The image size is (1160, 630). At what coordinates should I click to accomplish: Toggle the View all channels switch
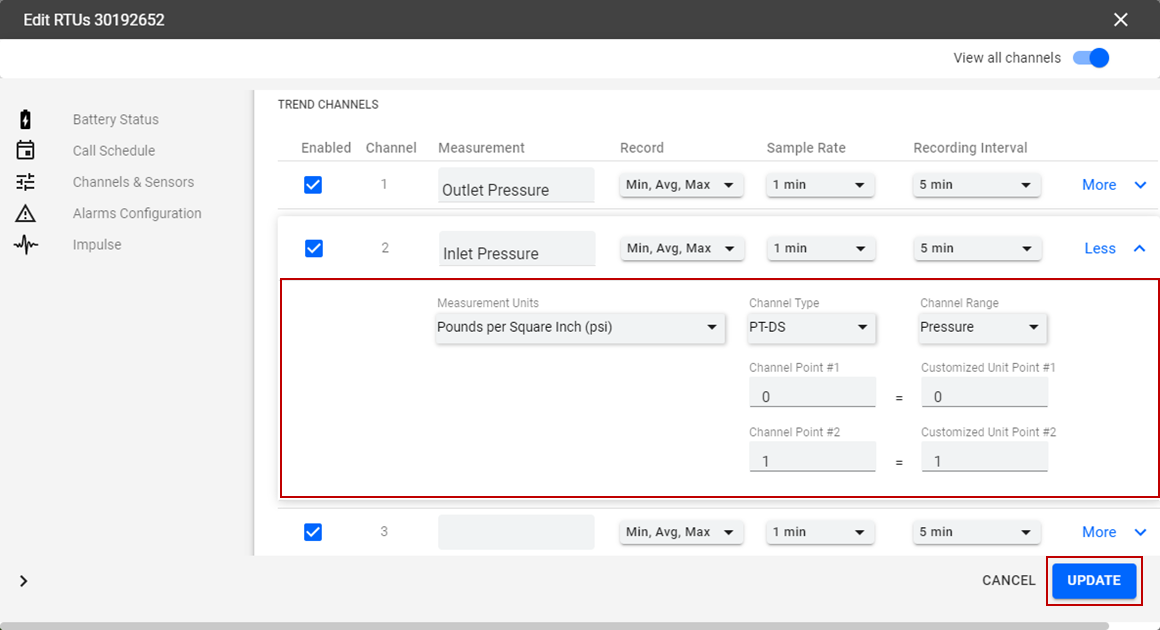(1091, 58)
